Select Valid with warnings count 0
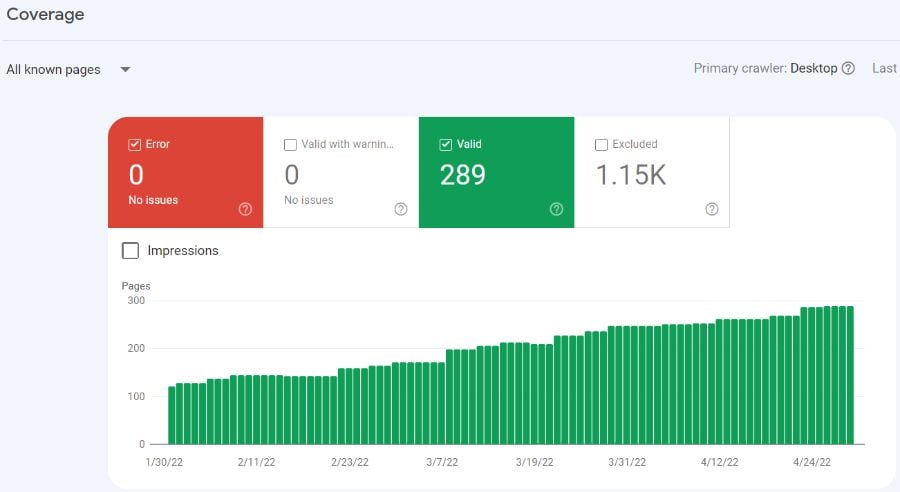Image resolution: width=900 pixels, height=492 pixels. (x=292, y=175)
